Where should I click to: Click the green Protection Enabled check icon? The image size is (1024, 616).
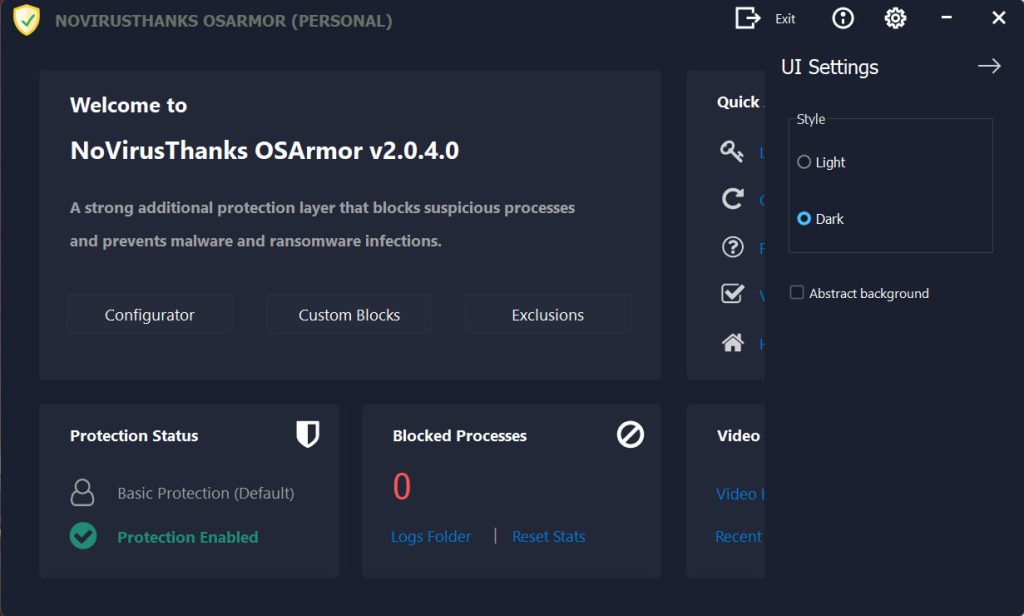point(83,536)
